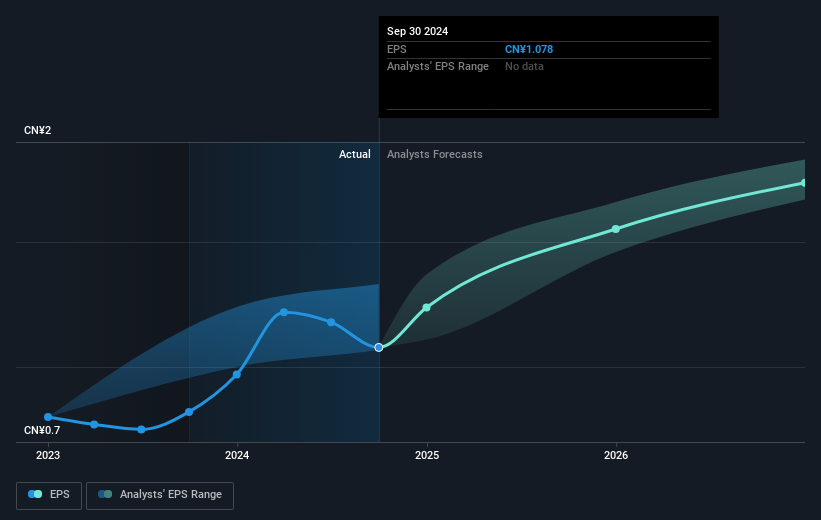Click the mid-2024 EPS data point
Image resolution: width=821 pixels, height=520 pixels.
click(x=331, y=322)
